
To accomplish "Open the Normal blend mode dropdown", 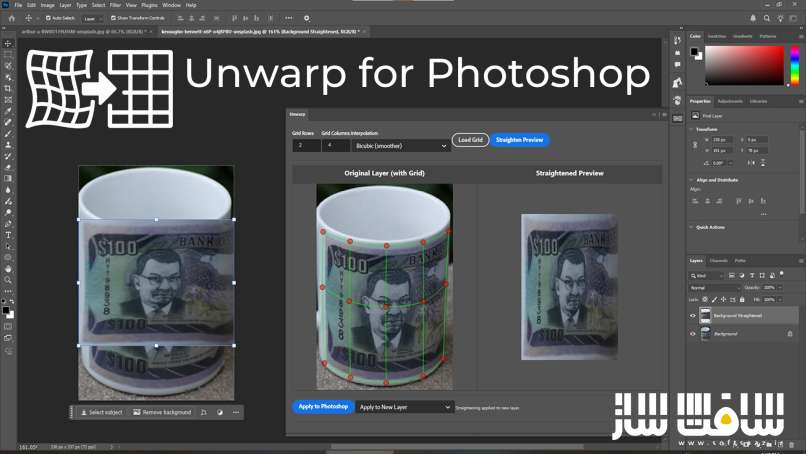I will 714,287.
